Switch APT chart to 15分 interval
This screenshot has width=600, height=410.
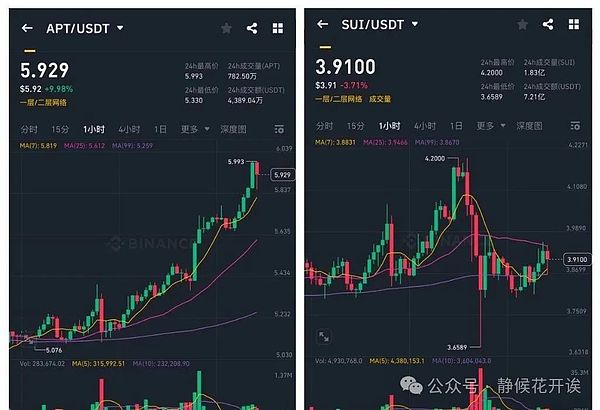coord(61,129)
